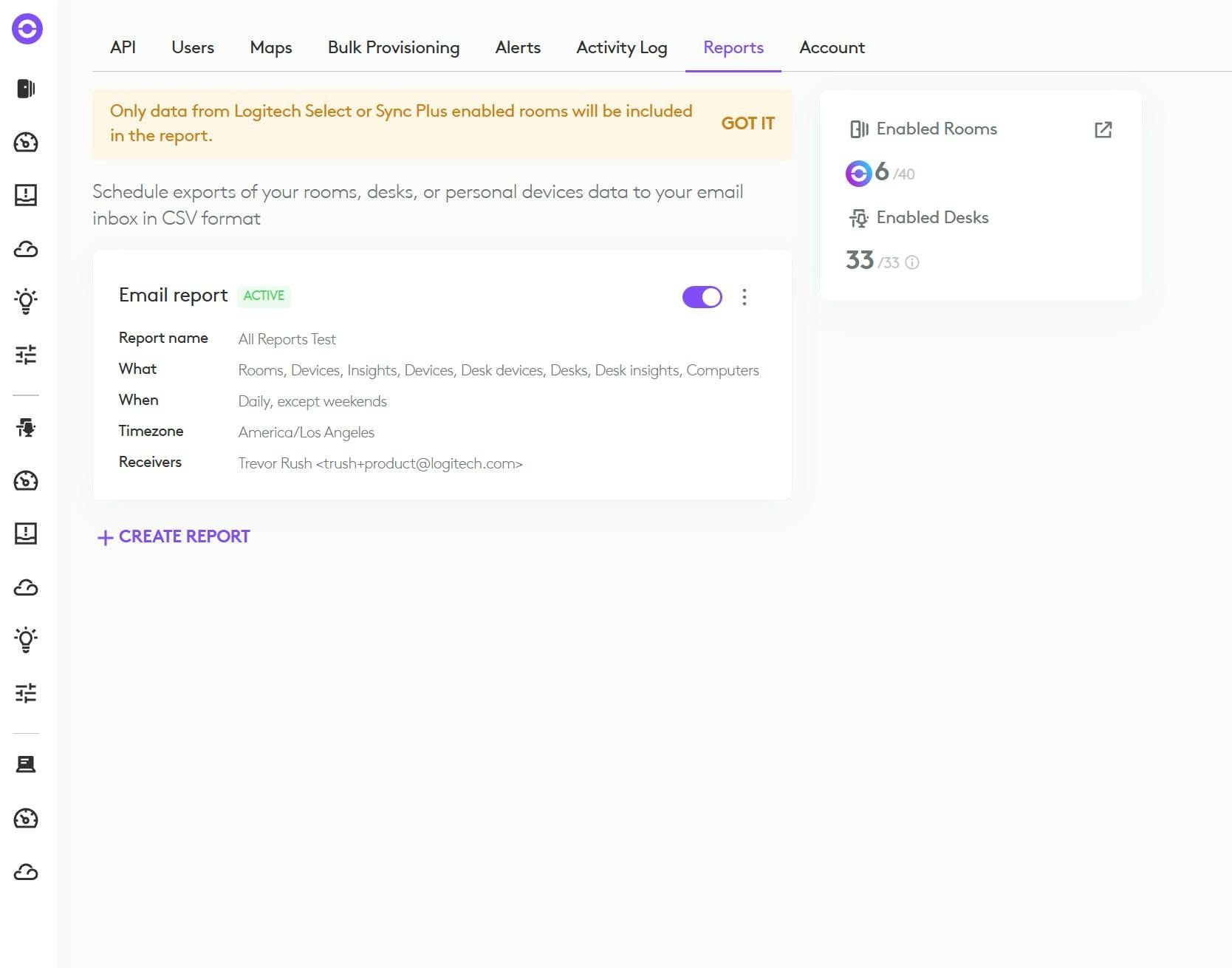Open the monitor alert icon in the desks section
The width and height of the screenshot is (1232, 968).
click(x=26, y=534)
